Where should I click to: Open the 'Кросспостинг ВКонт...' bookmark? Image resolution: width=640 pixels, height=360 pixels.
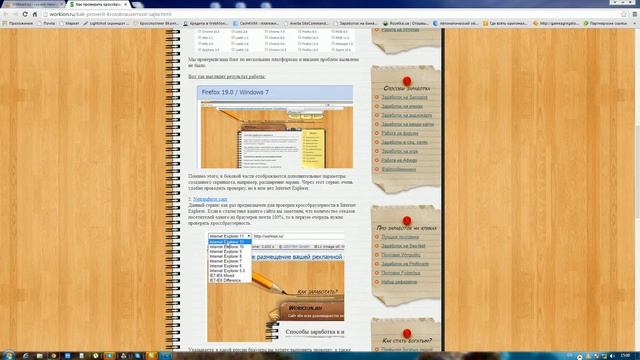pos(156,24)
